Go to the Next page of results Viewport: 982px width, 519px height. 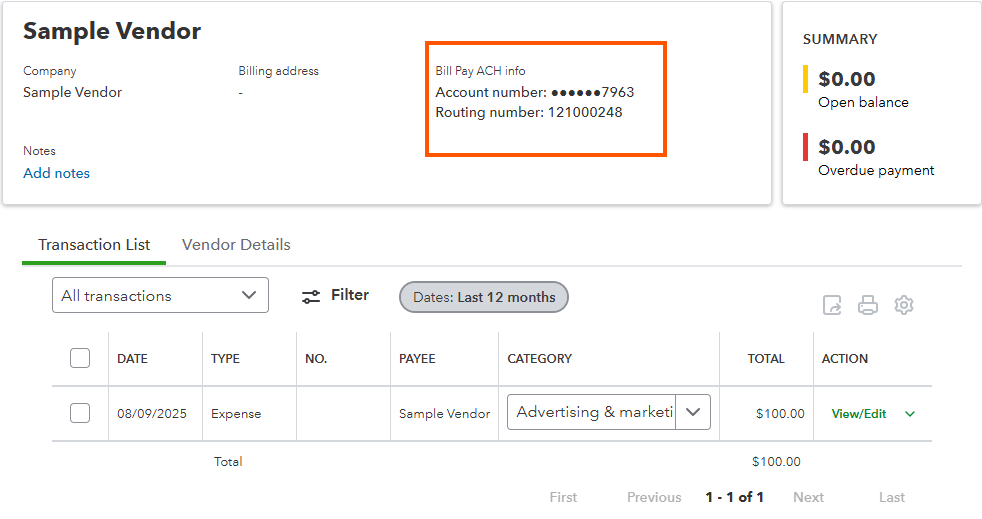809,497
